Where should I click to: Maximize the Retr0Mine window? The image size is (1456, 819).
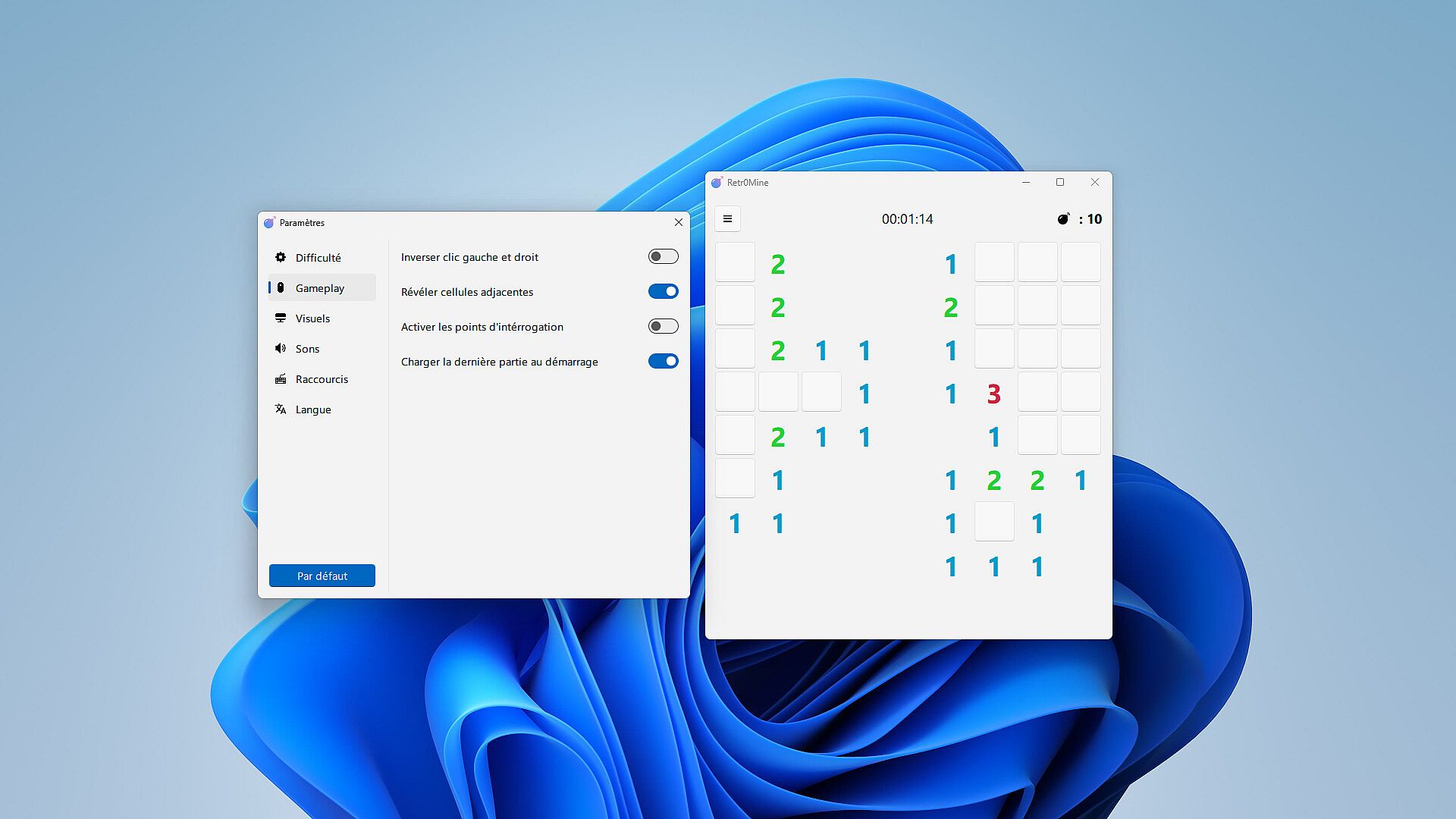click(x=1060, y=182)
